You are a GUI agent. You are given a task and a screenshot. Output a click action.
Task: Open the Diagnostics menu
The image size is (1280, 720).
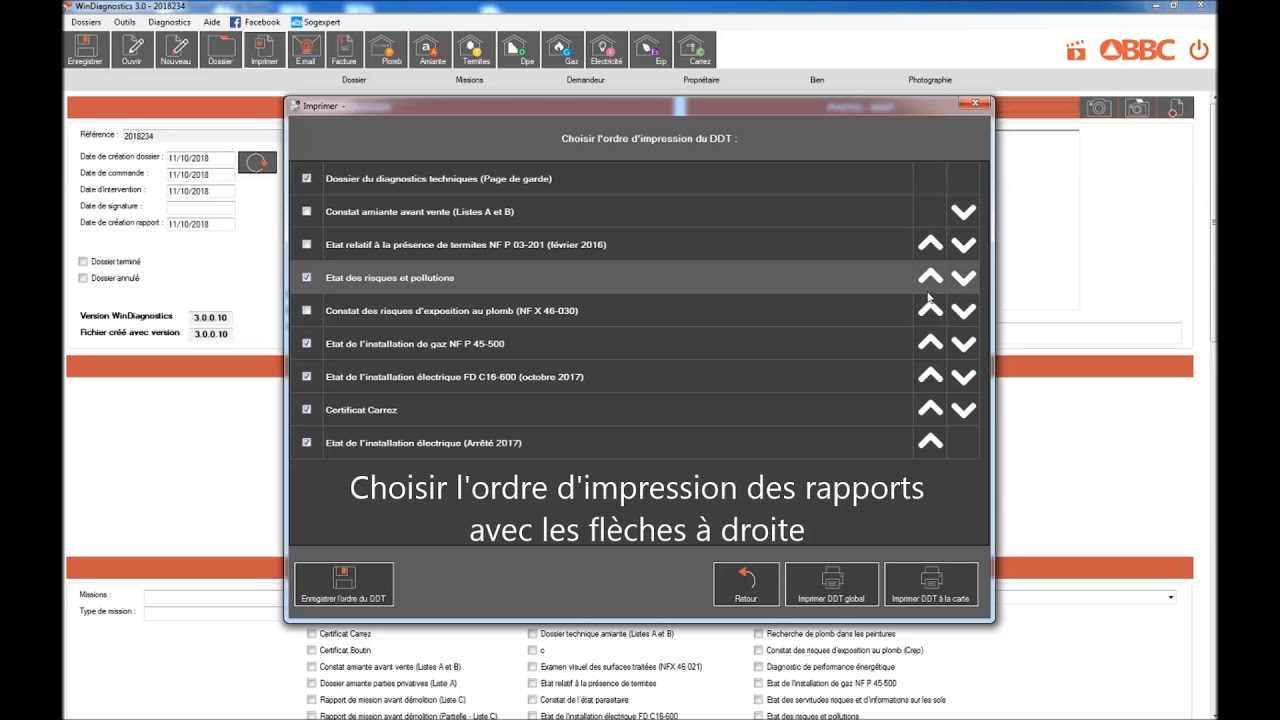tap(169, 22)
